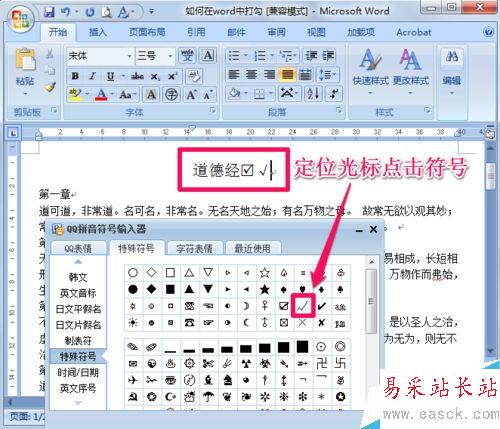
Task: Toggle Italic formatting
Action: (x=93, y=76)
